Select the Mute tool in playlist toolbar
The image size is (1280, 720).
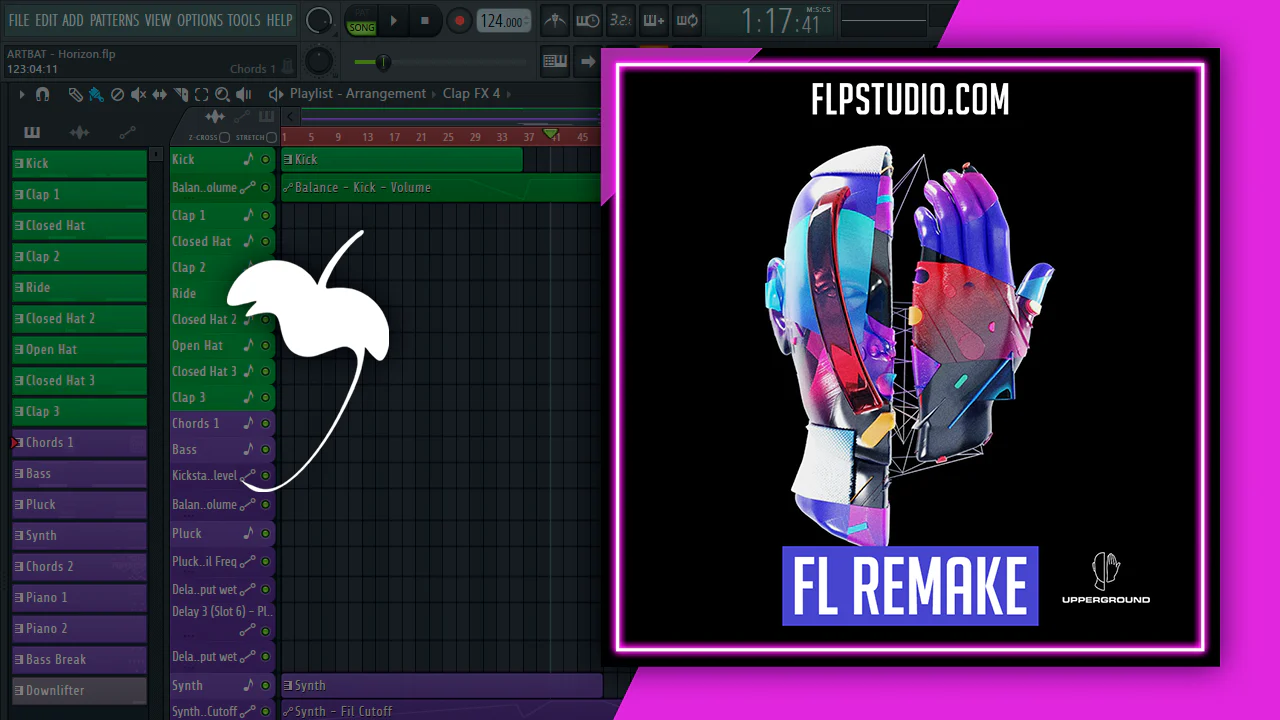[138, 94]
